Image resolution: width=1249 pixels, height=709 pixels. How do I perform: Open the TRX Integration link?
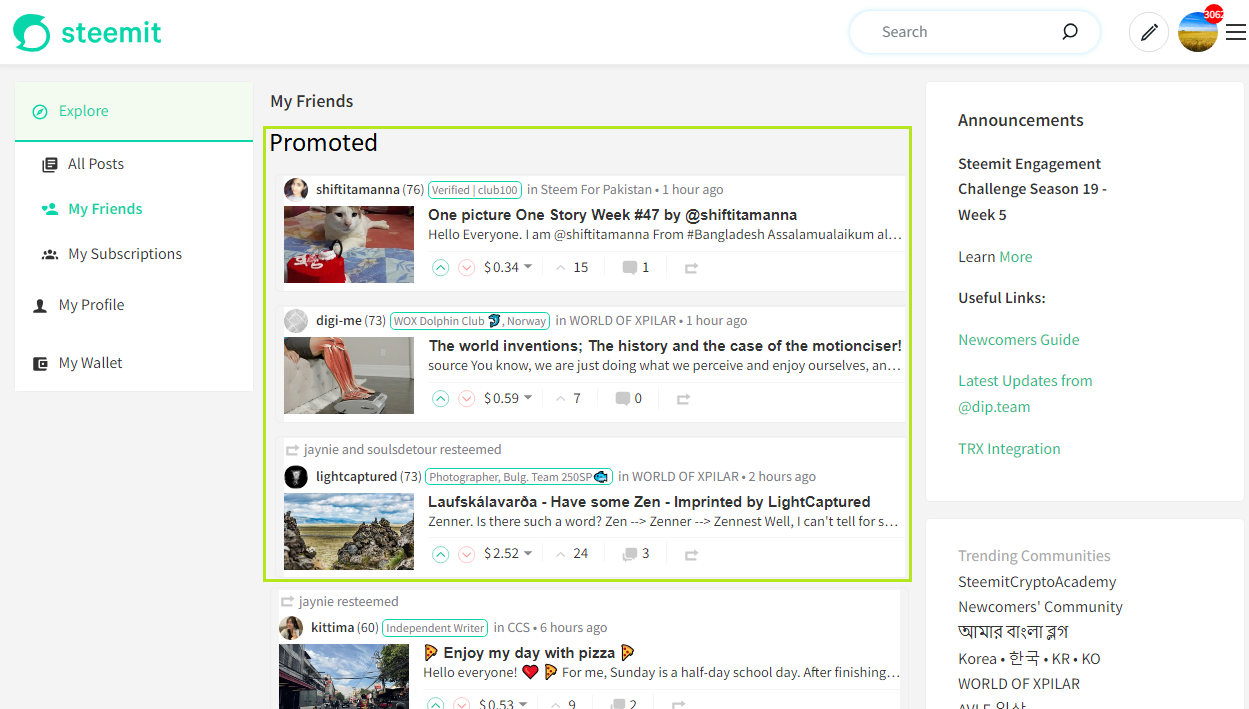point(1009,449)
